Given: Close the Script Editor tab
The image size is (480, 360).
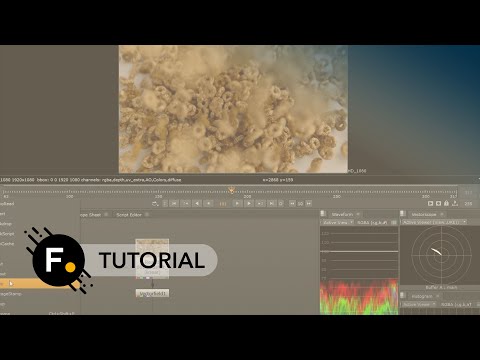Looking at the screenshot, I should pyautogui.click(x=147, y=214).
